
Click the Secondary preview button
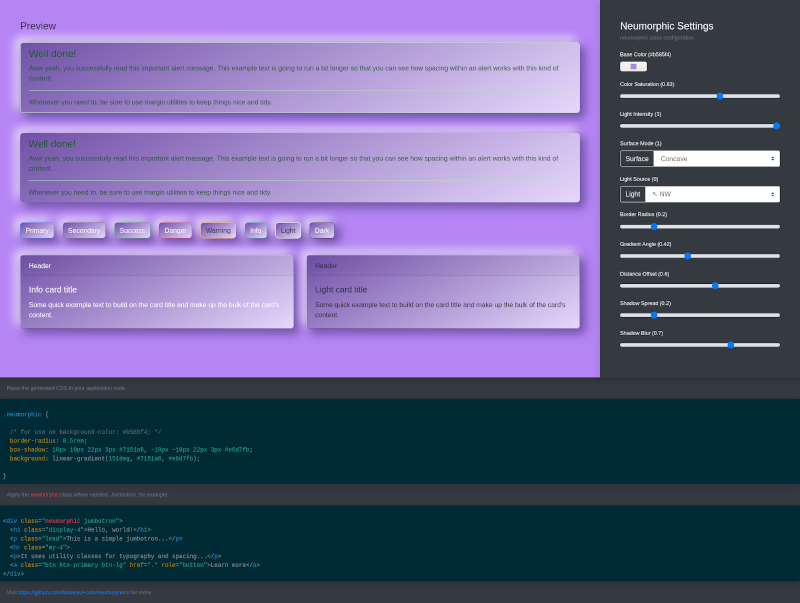pyautogui.click(x=84, y=230)
